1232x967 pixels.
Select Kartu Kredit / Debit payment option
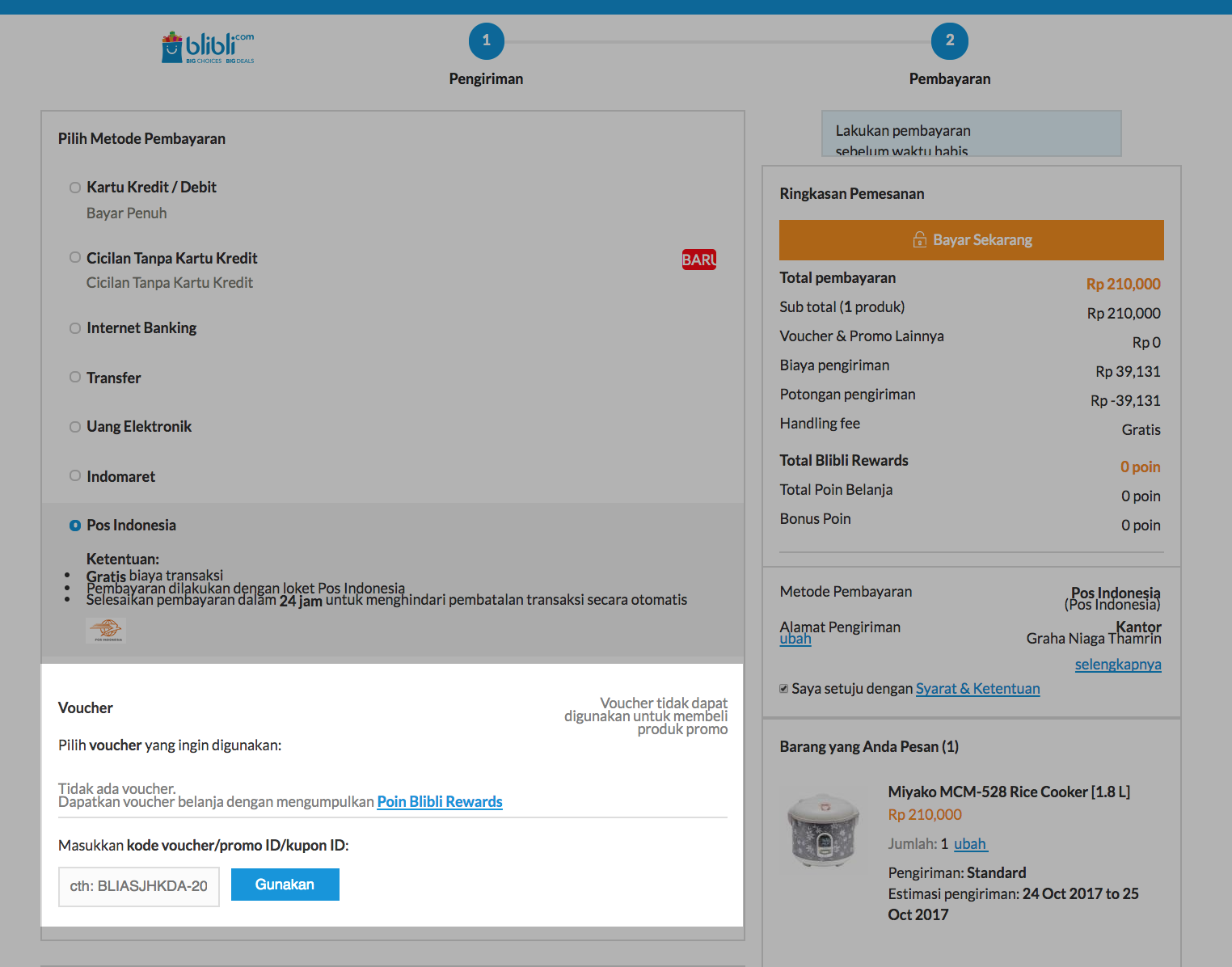coord(75,188)
